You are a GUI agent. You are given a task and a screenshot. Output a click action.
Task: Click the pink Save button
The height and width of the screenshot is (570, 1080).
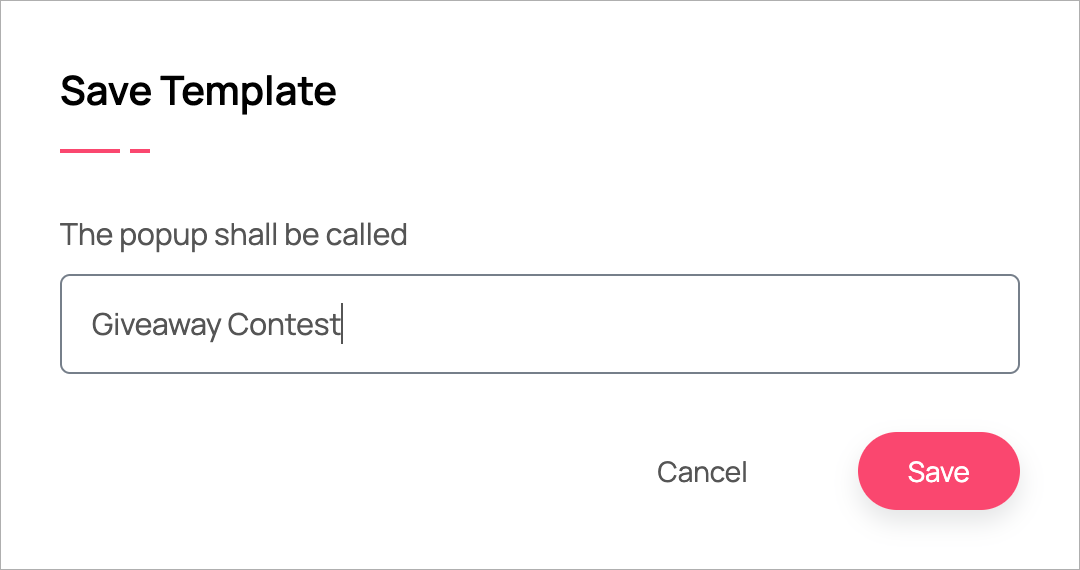click(x=938, y=471)
